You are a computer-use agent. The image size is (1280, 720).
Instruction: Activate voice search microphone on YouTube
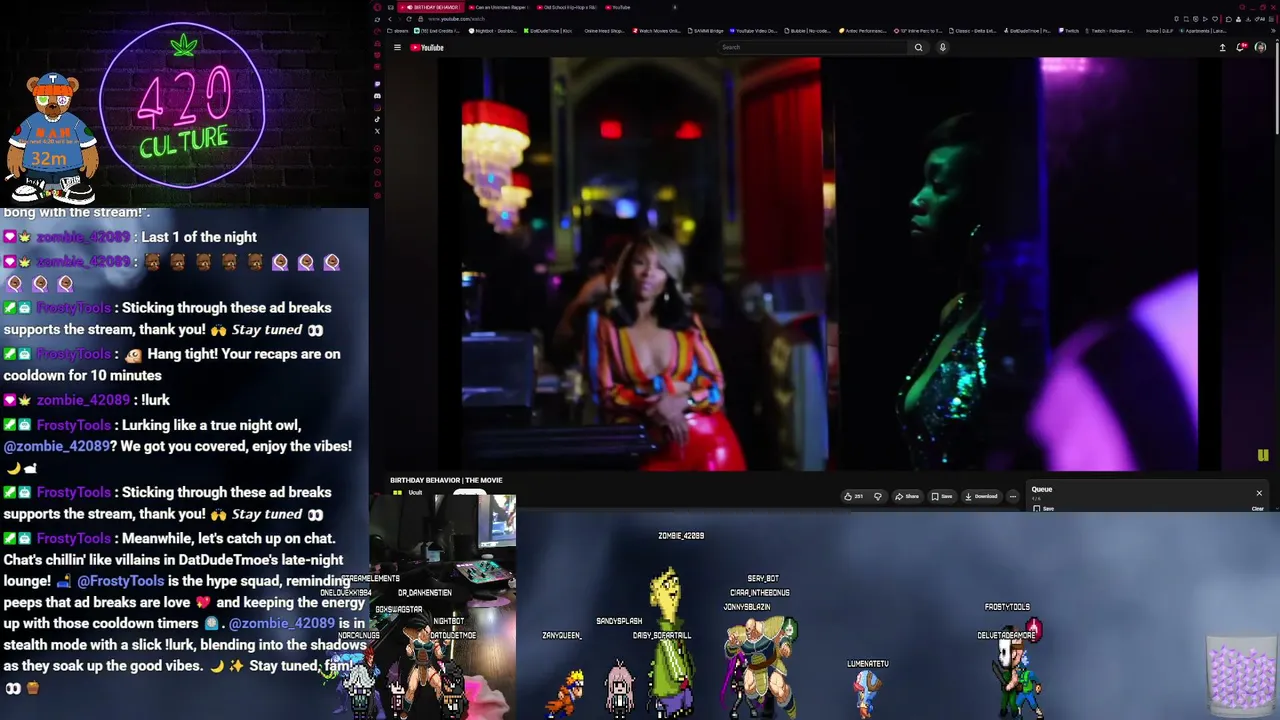point(942,47)
